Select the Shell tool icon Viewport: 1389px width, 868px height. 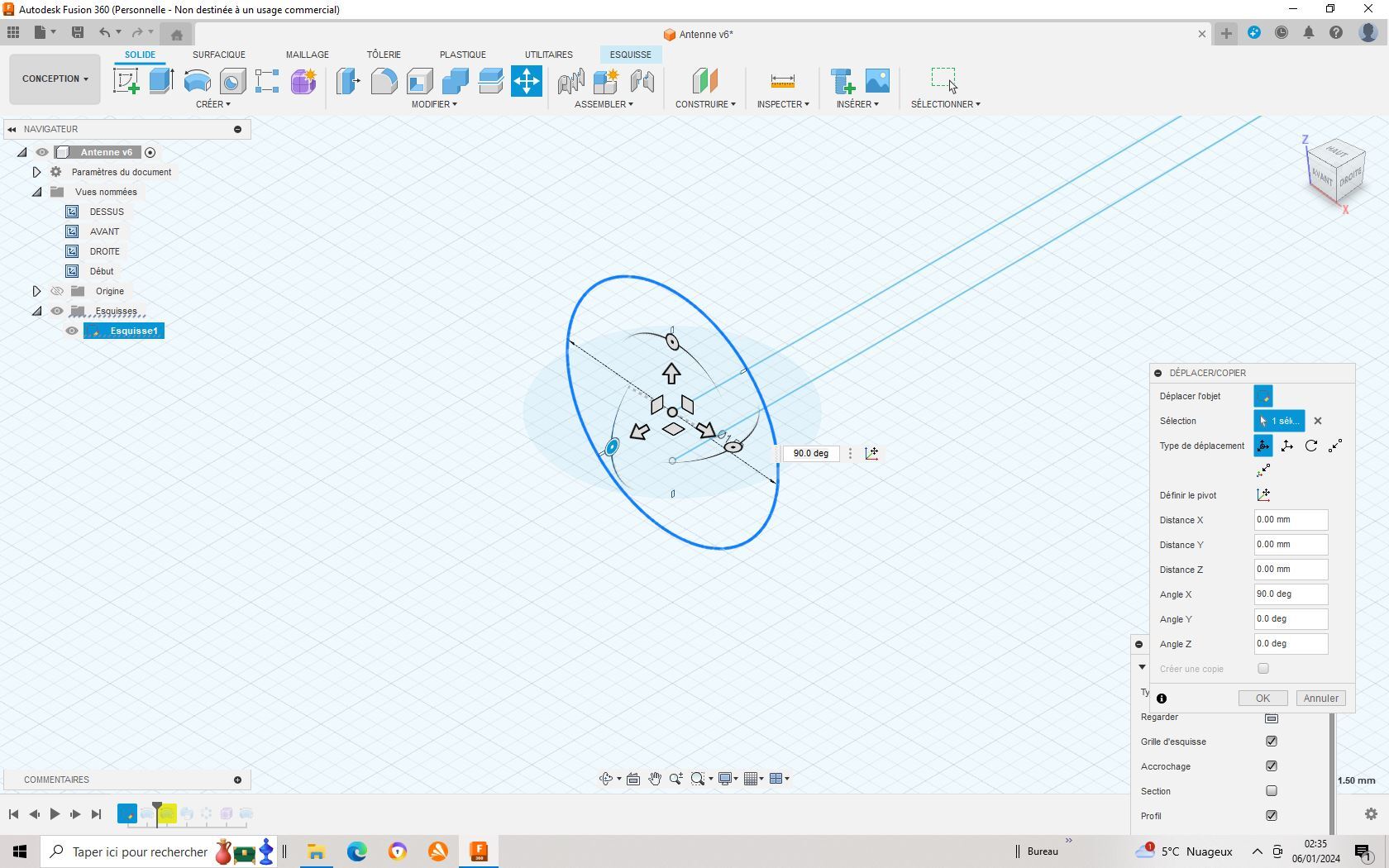tap(419, 81)
